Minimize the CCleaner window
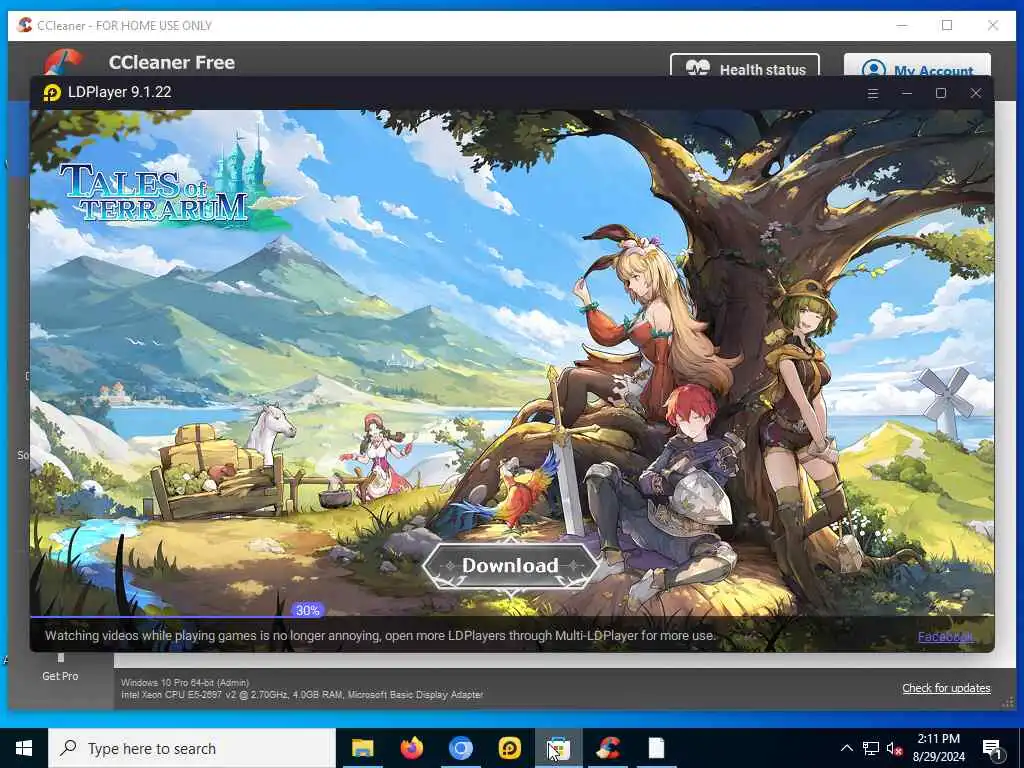 pyautogui.click(x=902, y=25)
